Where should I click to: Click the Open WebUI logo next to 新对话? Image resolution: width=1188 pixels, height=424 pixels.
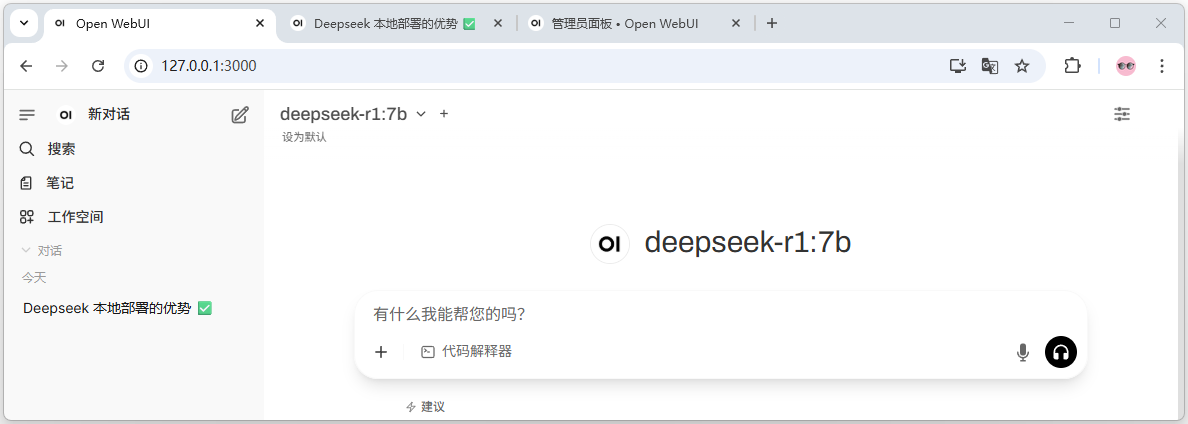coord(66,115)
